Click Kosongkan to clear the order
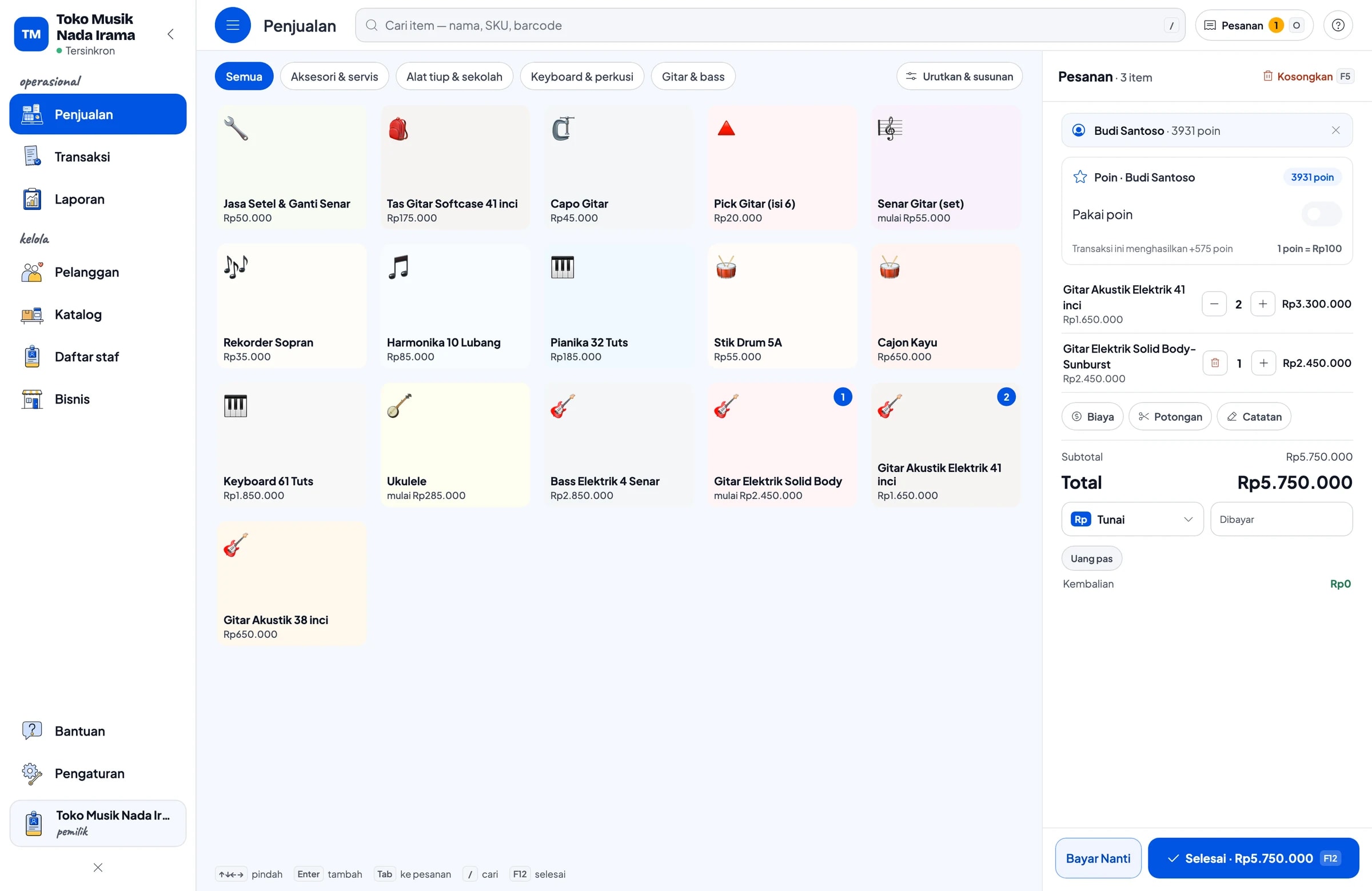Image resolution: width=1372 pixels, height=891 pixels. coord(1307,77)
